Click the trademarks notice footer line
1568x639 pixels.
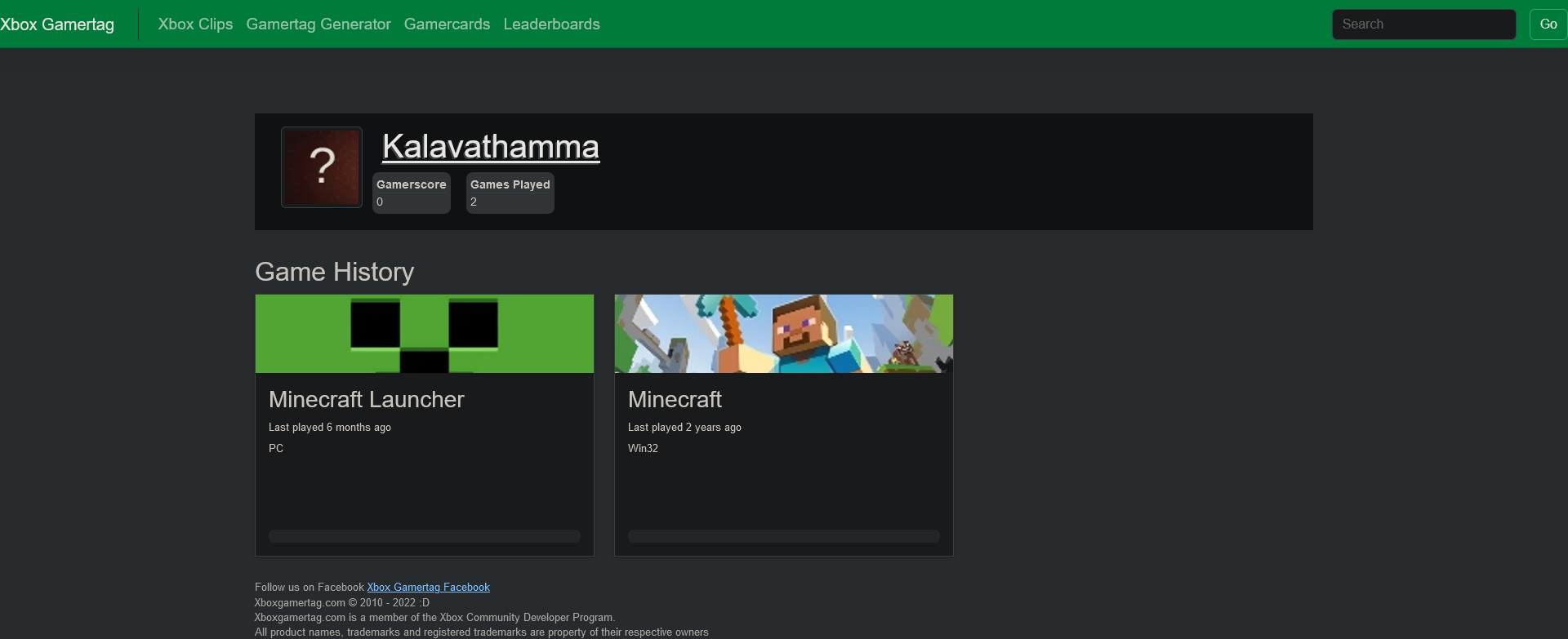[x=482, y=632]
